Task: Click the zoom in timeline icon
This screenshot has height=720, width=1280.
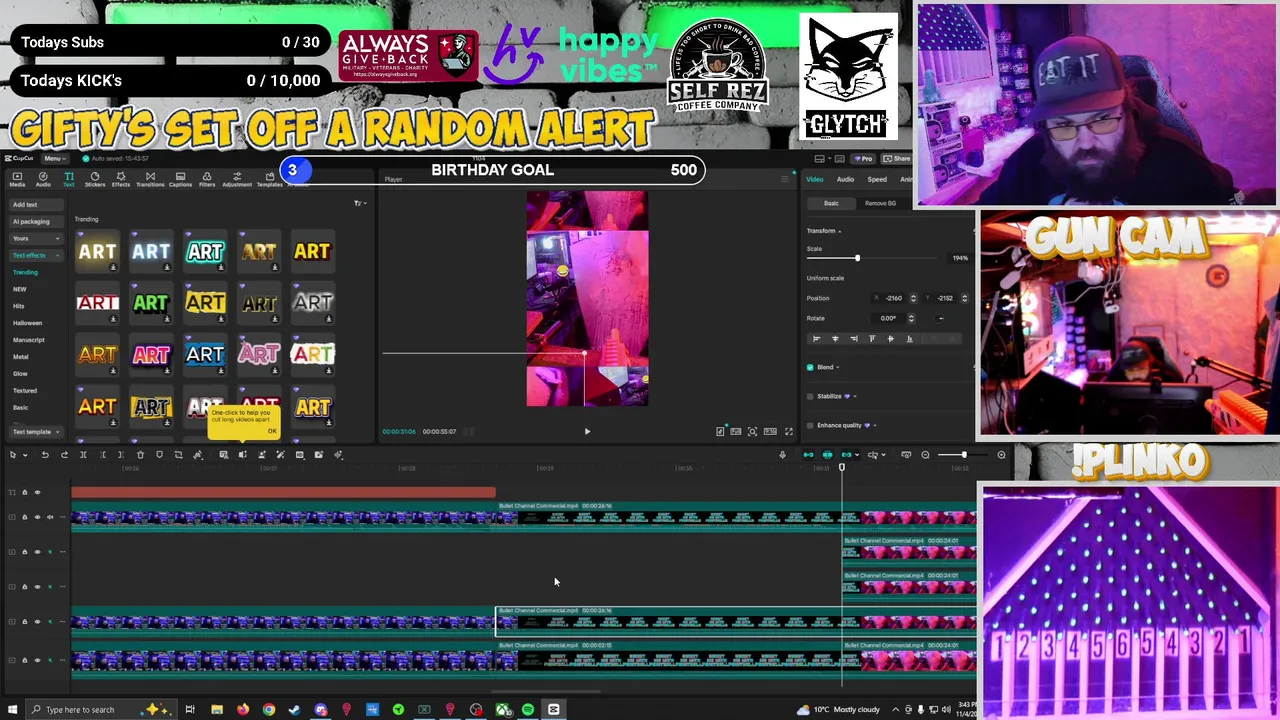Action: [1001, 455]
